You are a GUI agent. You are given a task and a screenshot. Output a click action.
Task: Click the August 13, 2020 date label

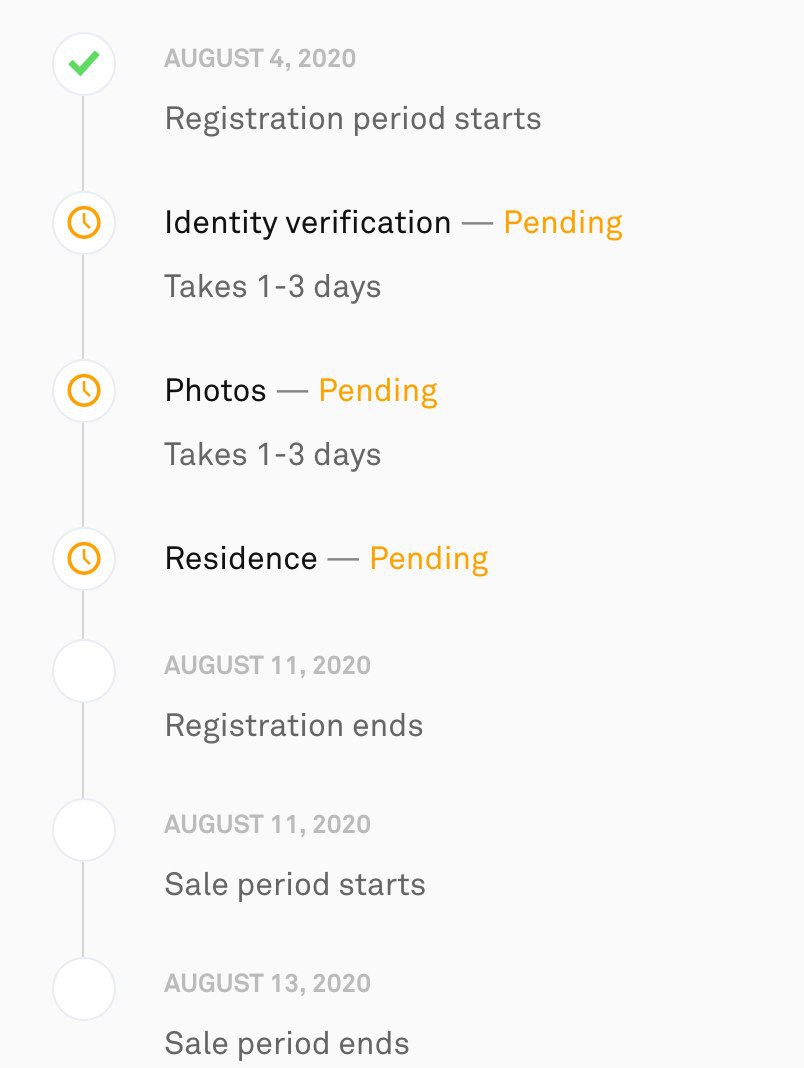tap(268, 984)
